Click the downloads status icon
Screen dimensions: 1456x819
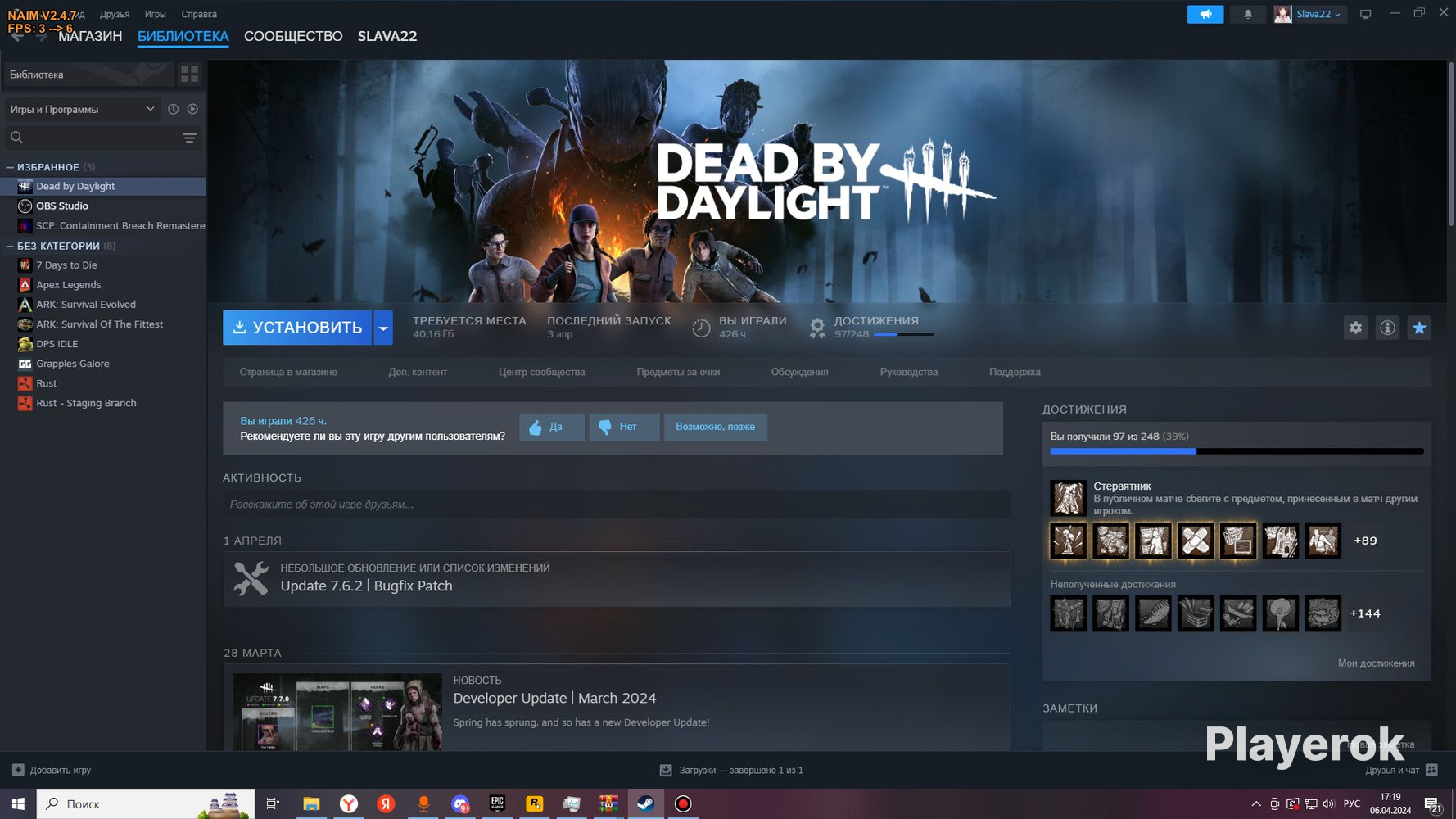click(666, 770)
